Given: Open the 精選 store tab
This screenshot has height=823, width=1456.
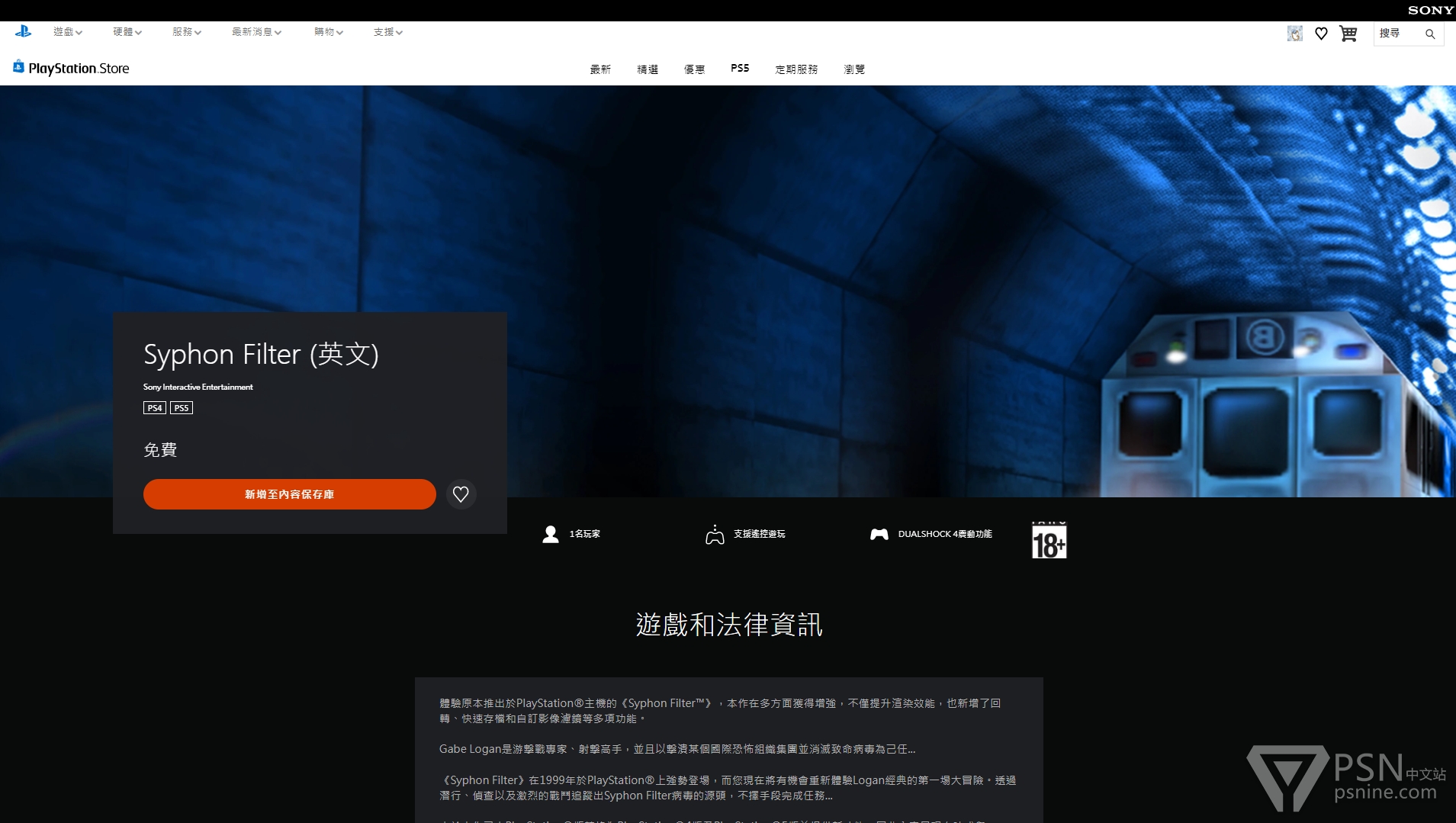Looking at the screenshot, I should coord(648,69).
